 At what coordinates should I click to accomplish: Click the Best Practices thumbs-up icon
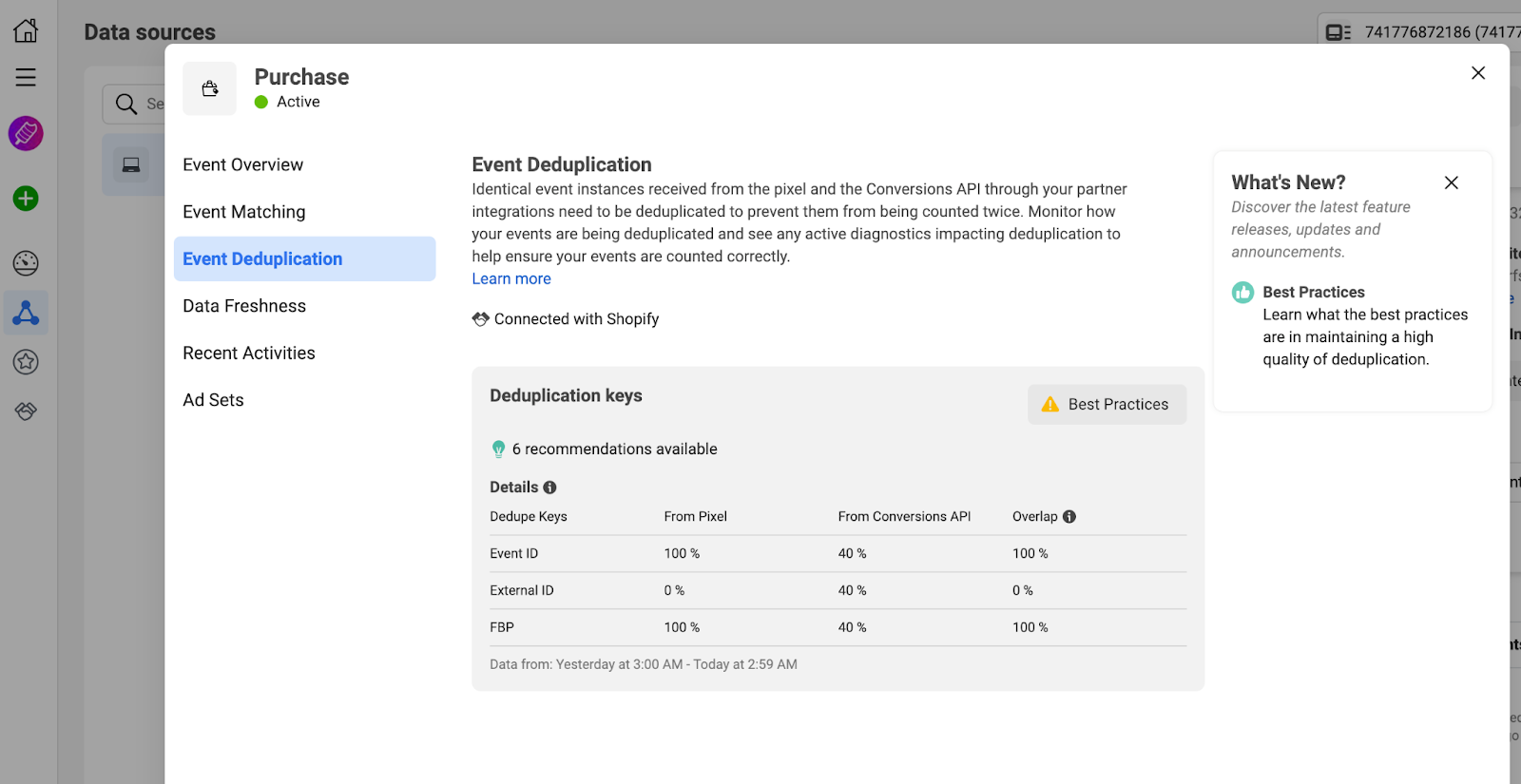(x=1242, y=293)
